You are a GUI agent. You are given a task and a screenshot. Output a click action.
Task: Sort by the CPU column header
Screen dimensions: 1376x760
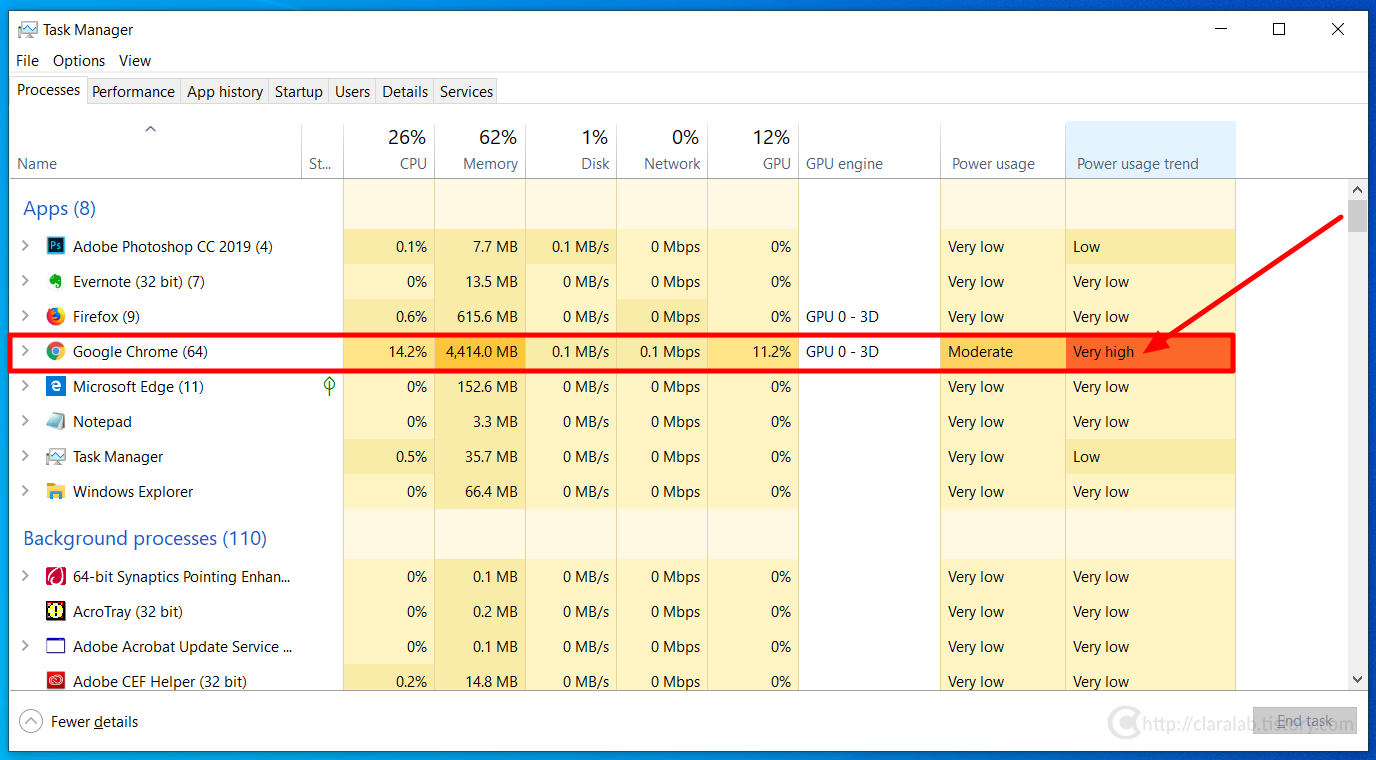pyautogui.click(x=389, y=151)
